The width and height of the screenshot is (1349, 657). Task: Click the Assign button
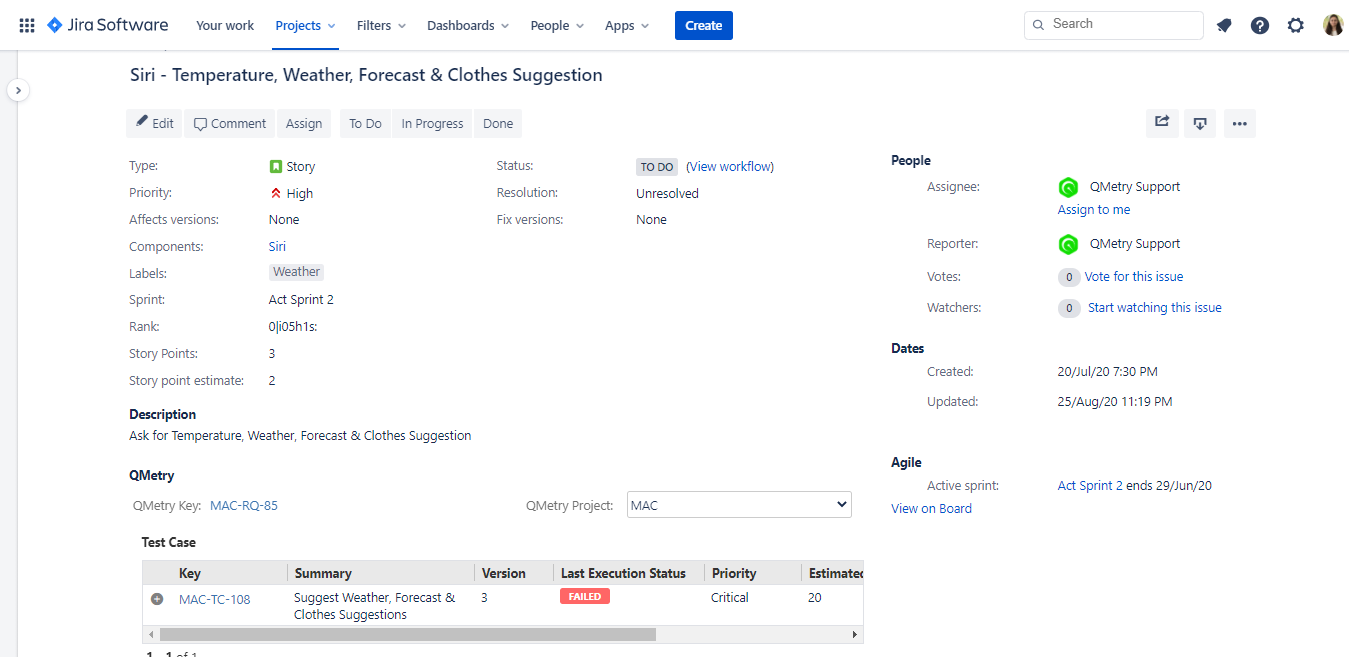click(304, 123)
